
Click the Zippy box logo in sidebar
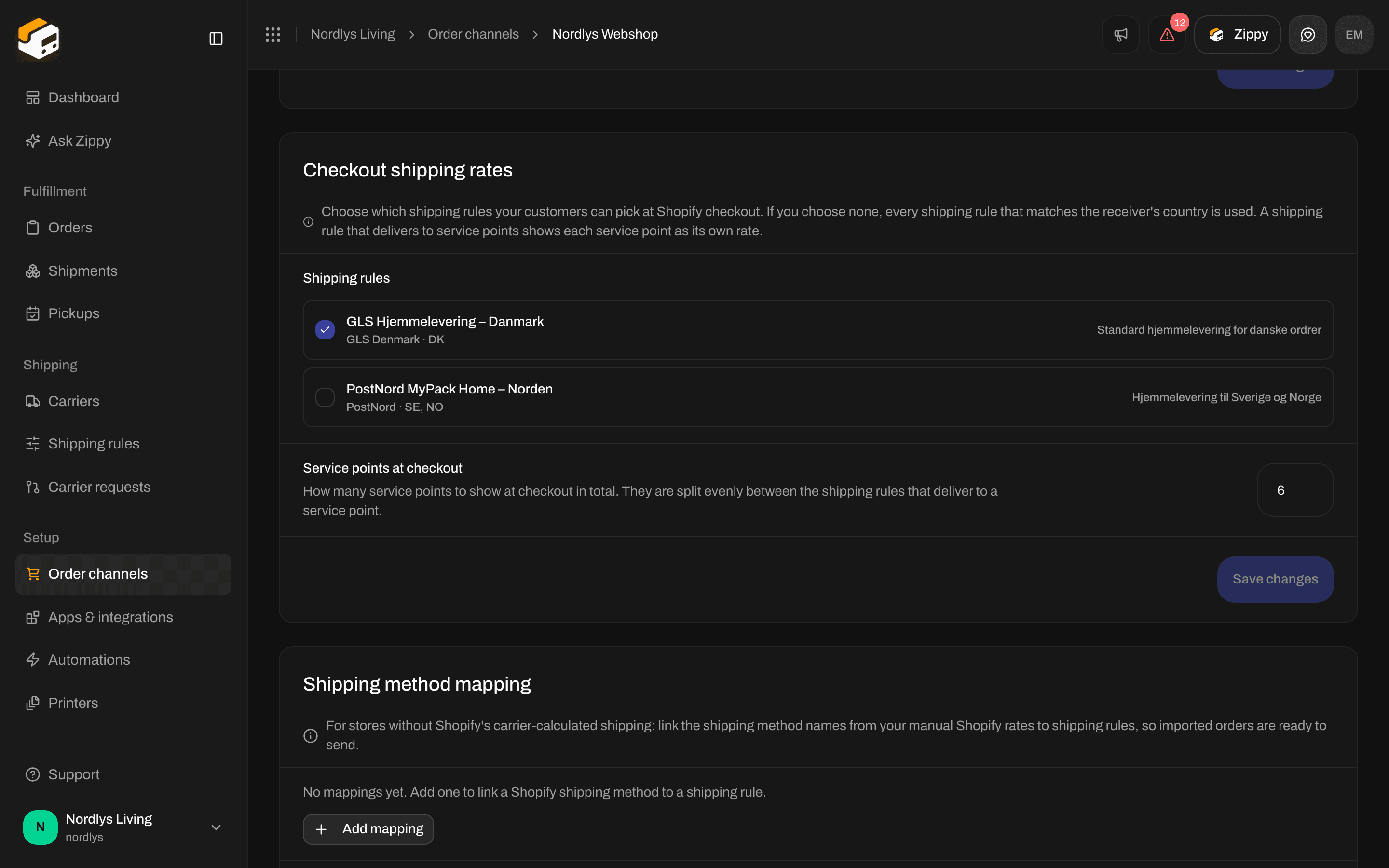[x=39, y=38]
